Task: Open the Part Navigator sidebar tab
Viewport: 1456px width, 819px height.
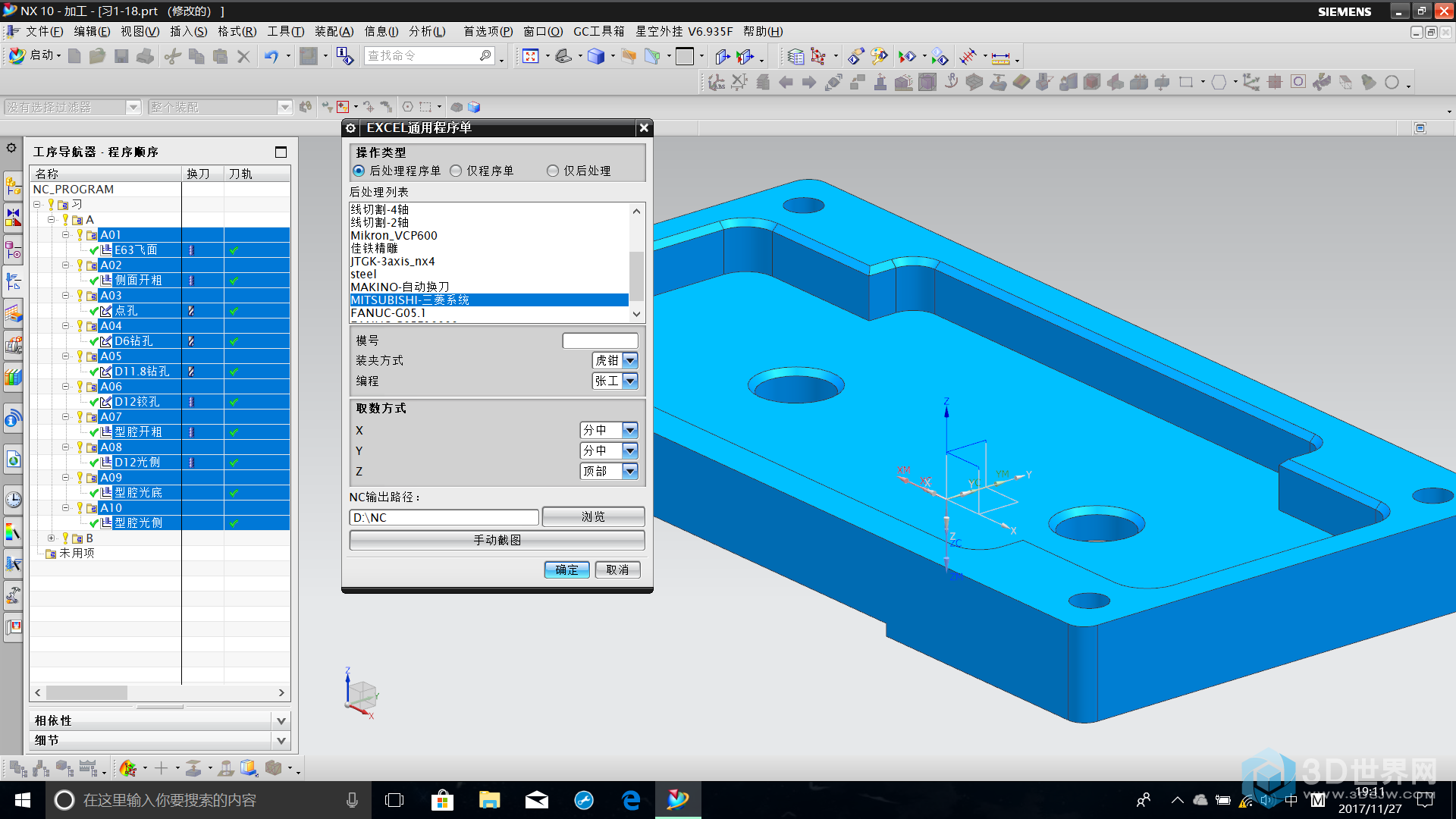Action: click(x=13, y=249)
